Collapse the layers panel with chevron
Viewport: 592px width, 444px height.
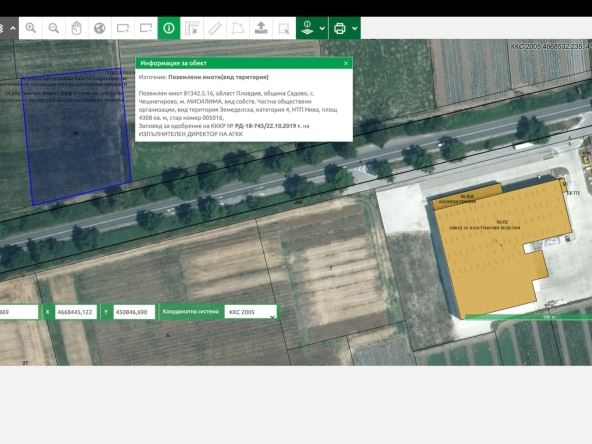click(13, 28)
